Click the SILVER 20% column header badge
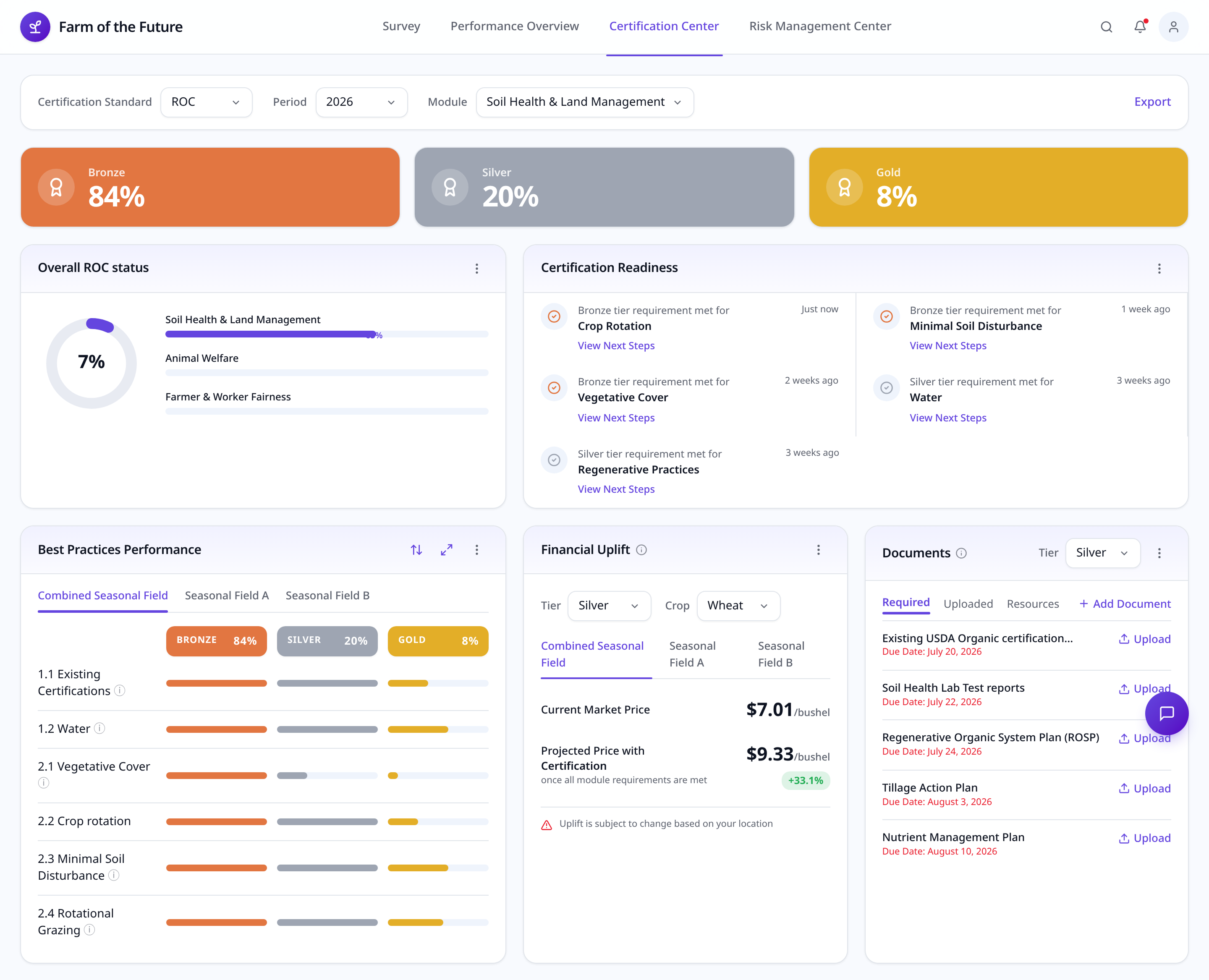The image size is (1209, 980). tap(327, 641)
